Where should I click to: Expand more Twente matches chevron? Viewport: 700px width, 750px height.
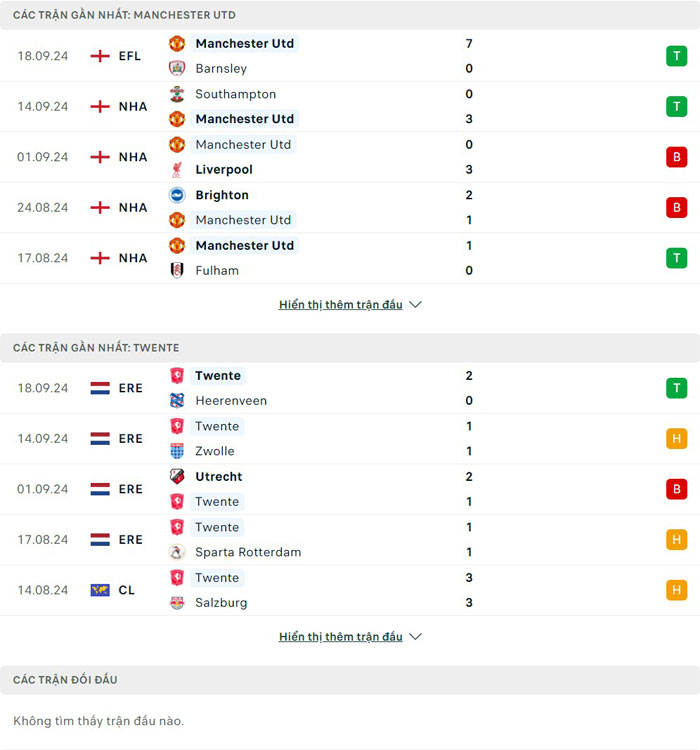[x=416, y=637]
